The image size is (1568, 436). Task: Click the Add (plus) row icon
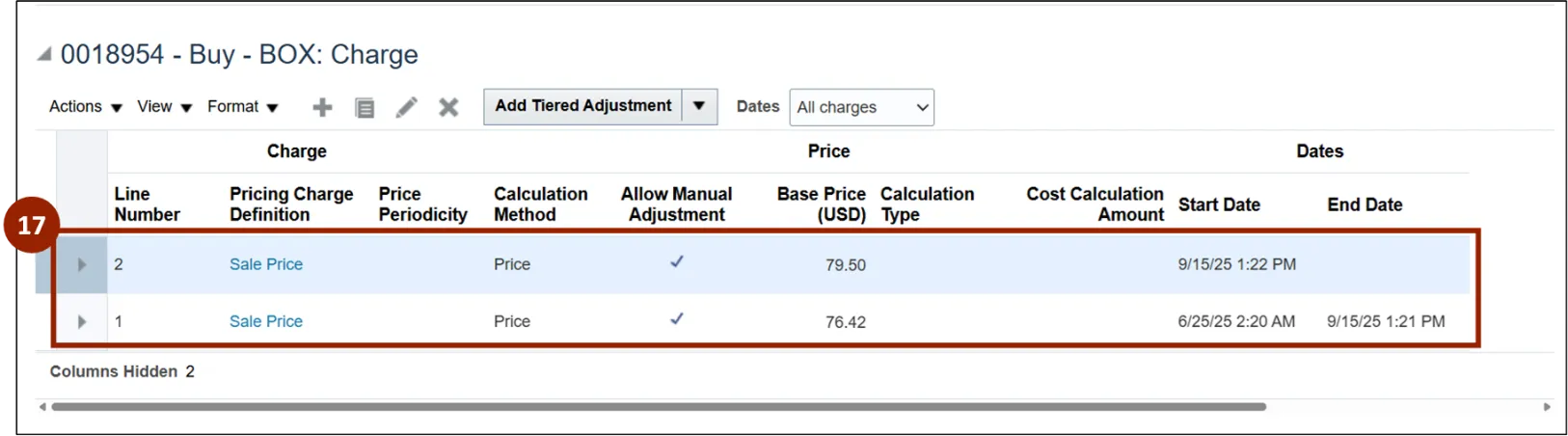(322, 107)
